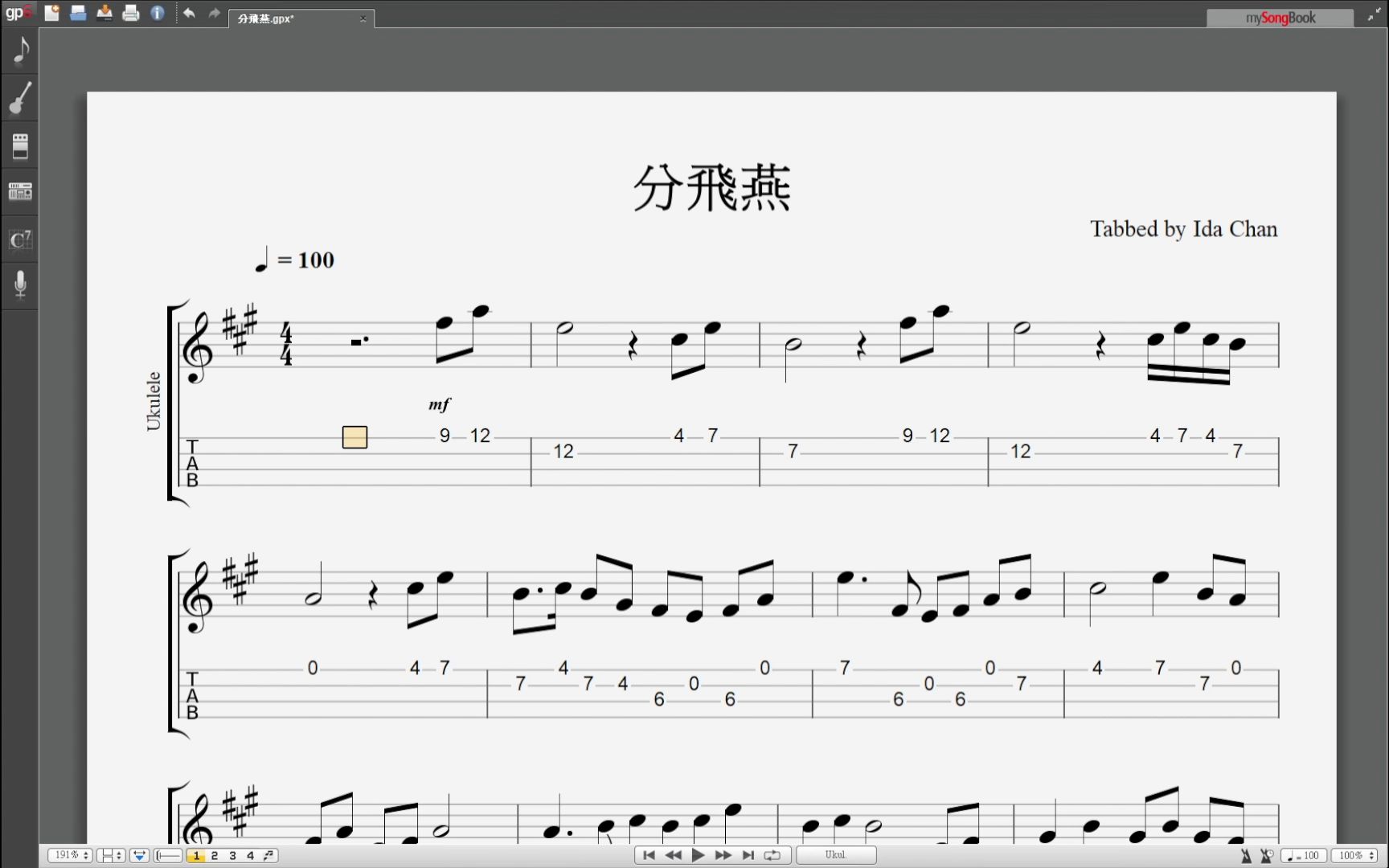Open score information dialog

pos(158,13)
